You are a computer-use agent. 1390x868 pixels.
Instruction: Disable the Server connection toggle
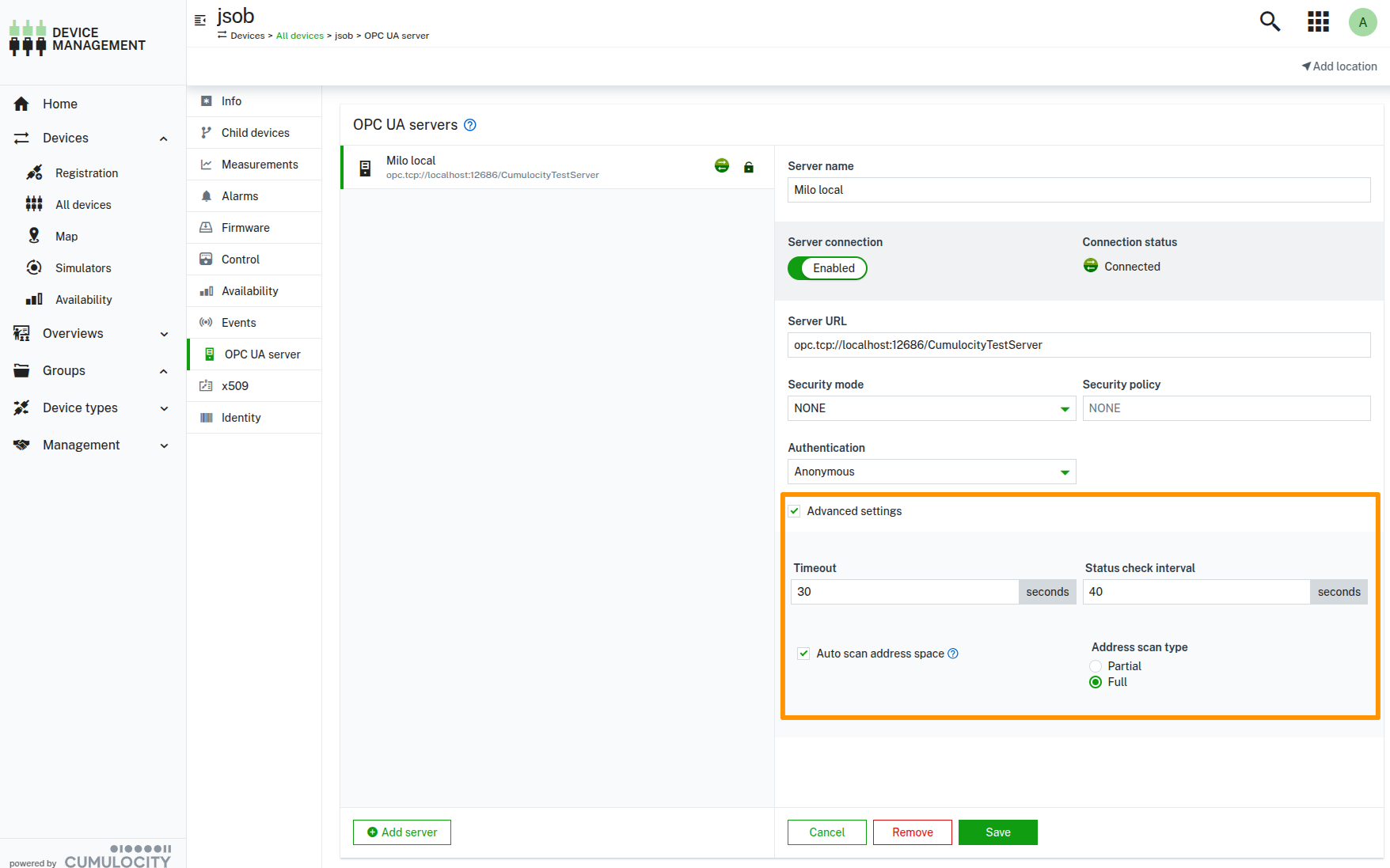point(827,268)
